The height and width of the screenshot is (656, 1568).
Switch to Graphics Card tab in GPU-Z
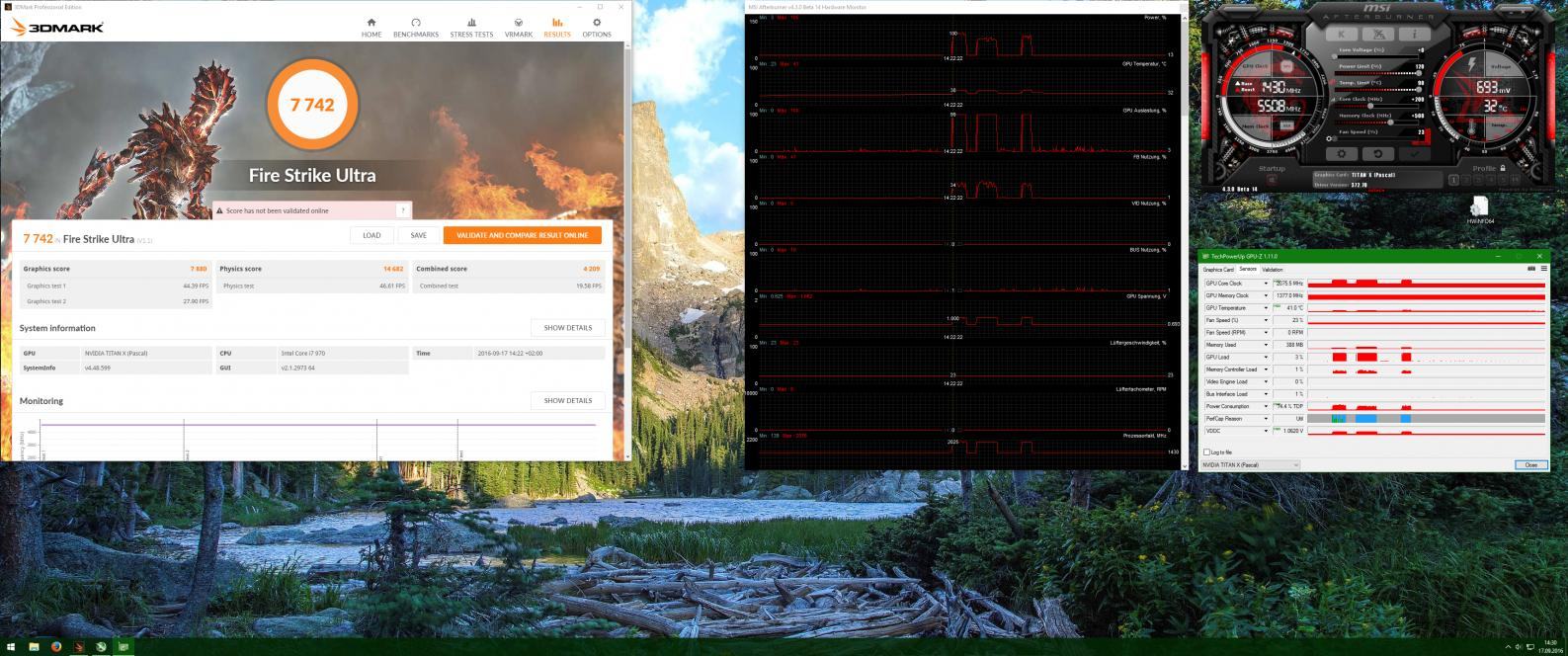(x=1218, y=269)
